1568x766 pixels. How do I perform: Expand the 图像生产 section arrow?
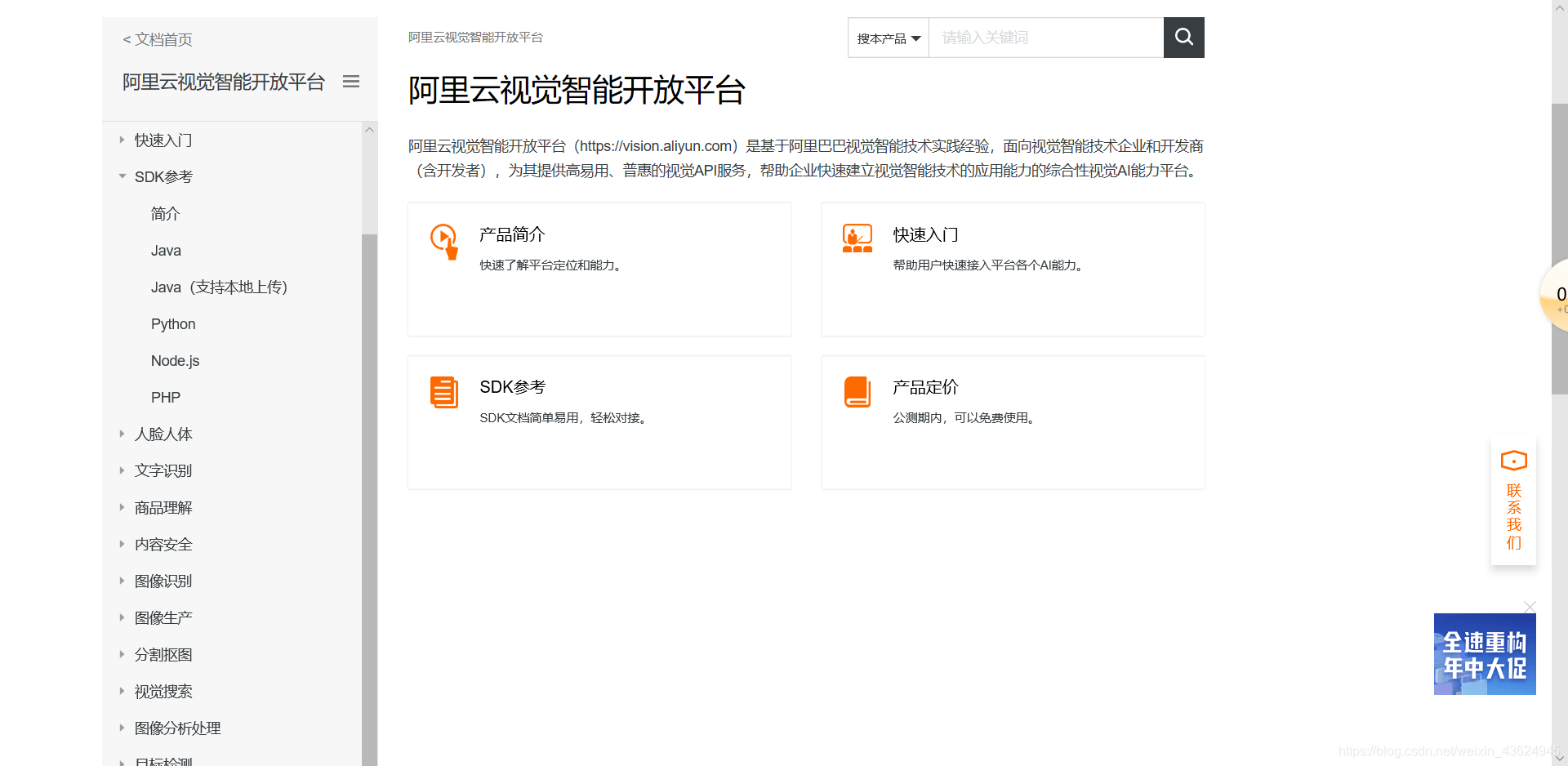pyautogui.click(x=122, y=617)
